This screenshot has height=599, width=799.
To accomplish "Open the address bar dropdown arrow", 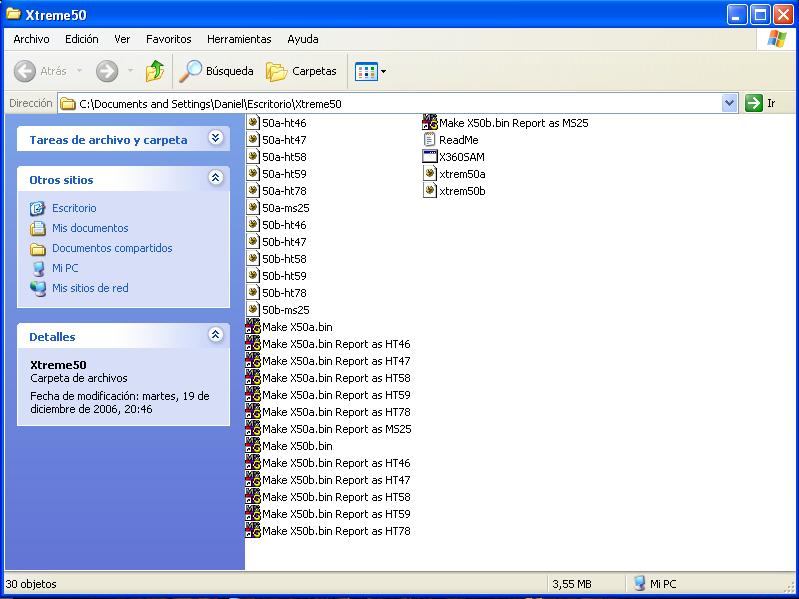I will click(x=729, y=103).
